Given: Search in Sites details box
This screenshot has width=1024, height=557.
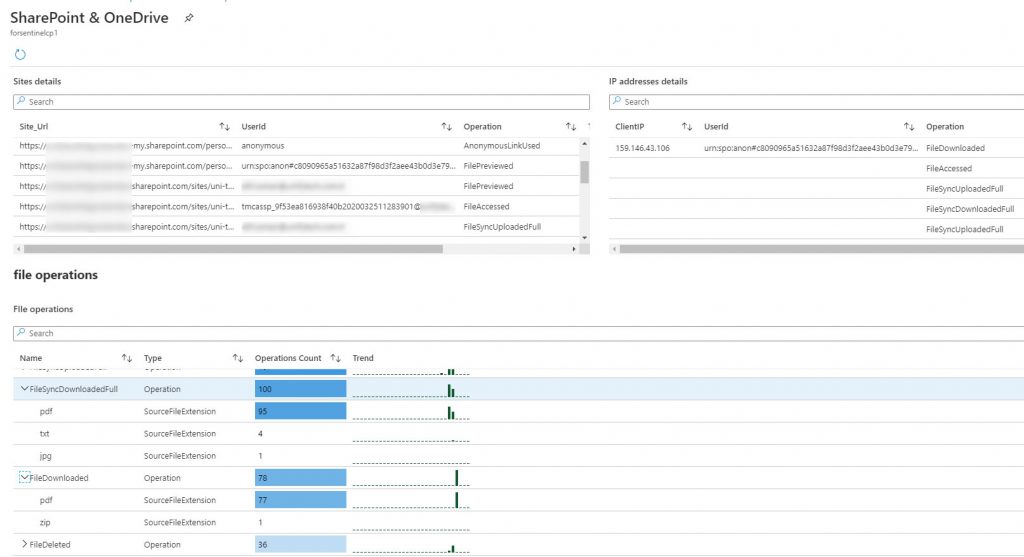Looking at the screenshot, I should [x=301, y=102].
